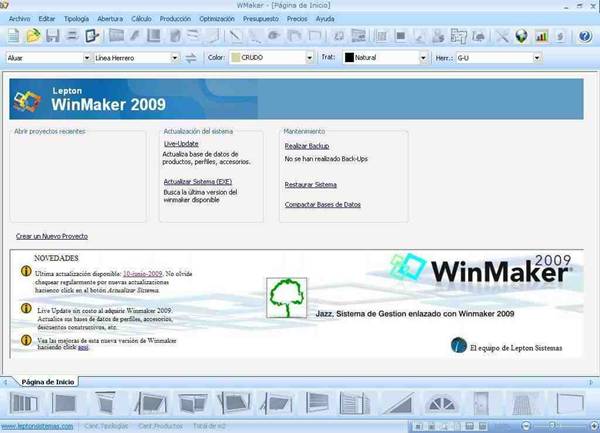
Task: Select the louvered shutter with frame typology icon
Action: (x=354, y=403)
